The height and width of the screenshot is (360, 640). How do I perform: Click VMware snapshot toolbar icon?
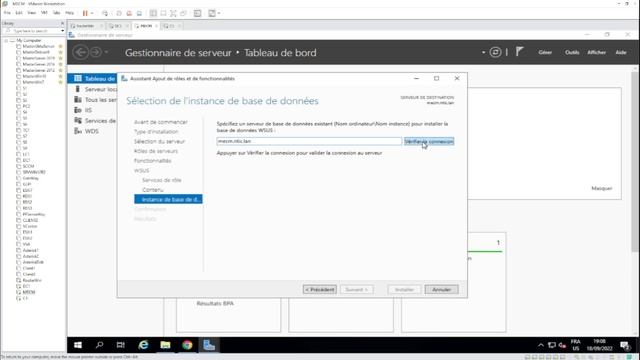pos(119,13)
